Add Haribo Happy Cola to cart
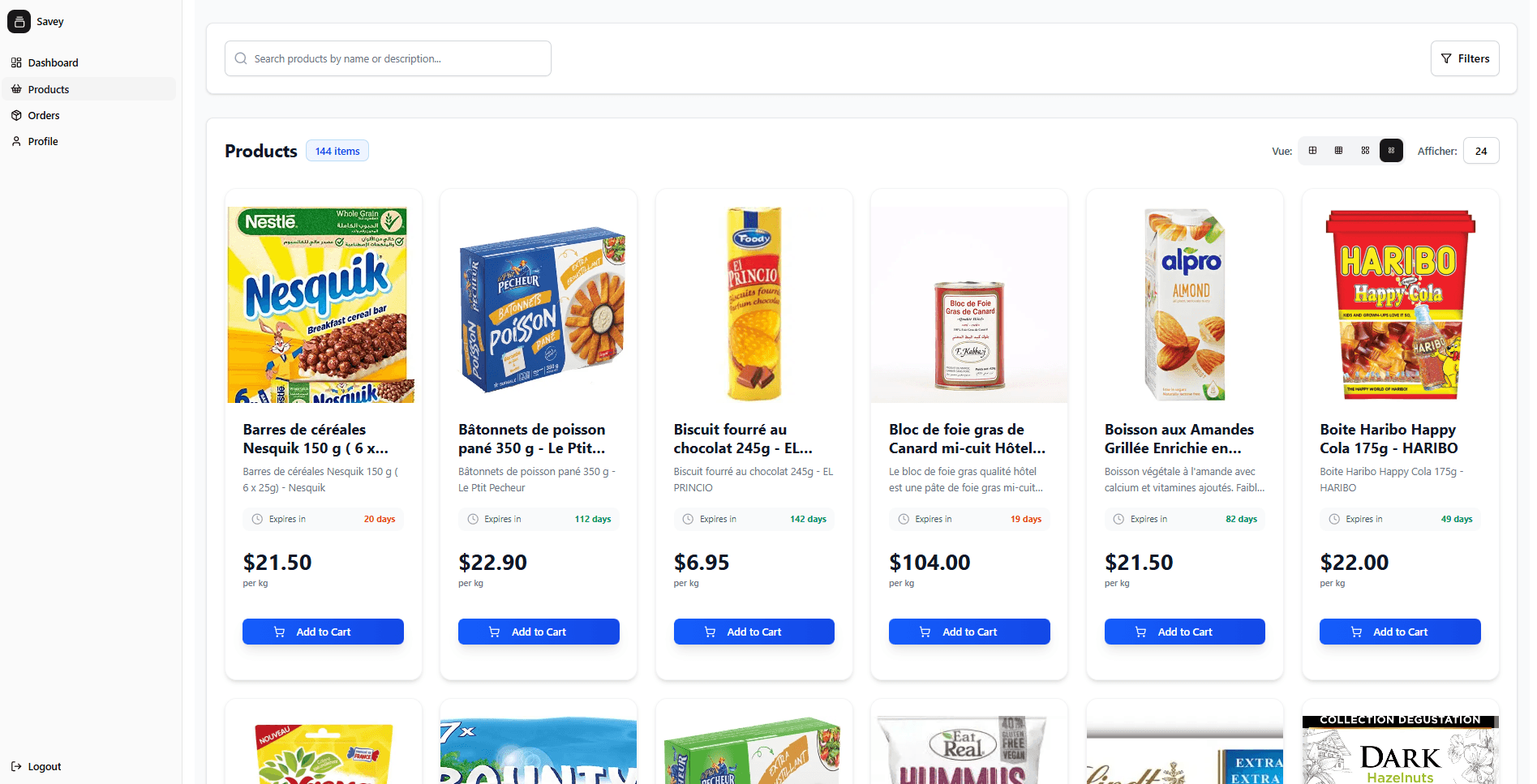 (x=1399, y=632)
